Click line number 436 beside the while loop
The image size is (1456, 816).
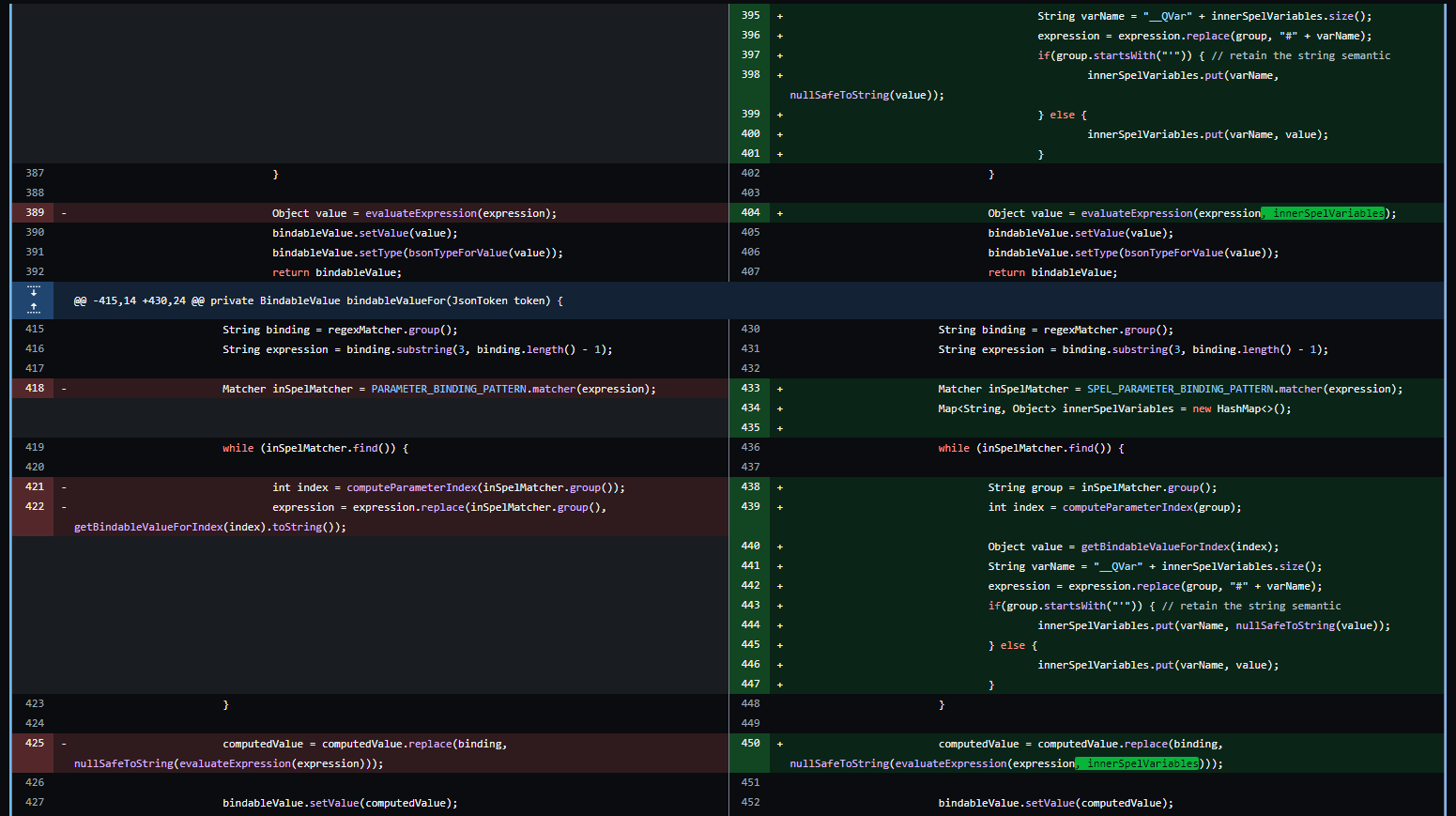coord(750,448)
